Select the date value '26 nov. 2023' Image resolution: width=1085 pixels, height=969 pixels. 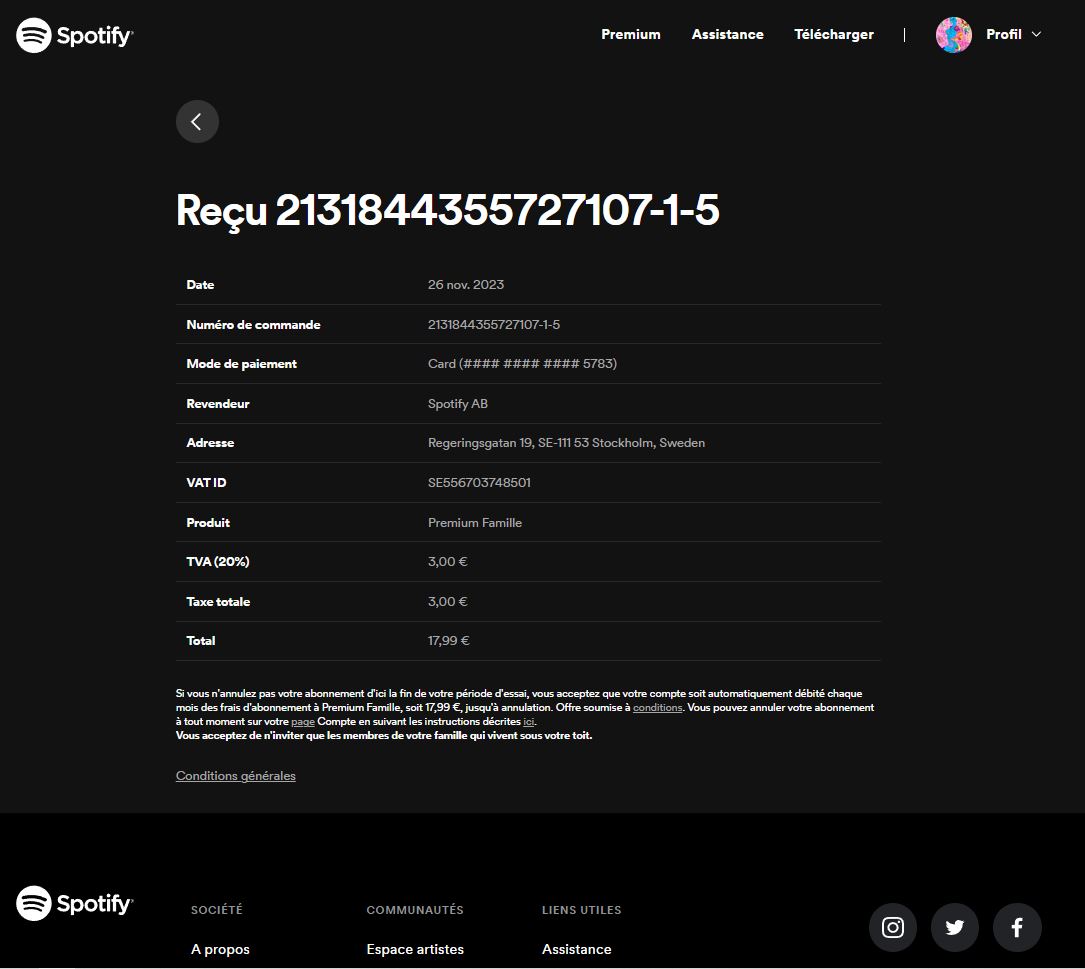pyautogui.click(x=466, y=284)
